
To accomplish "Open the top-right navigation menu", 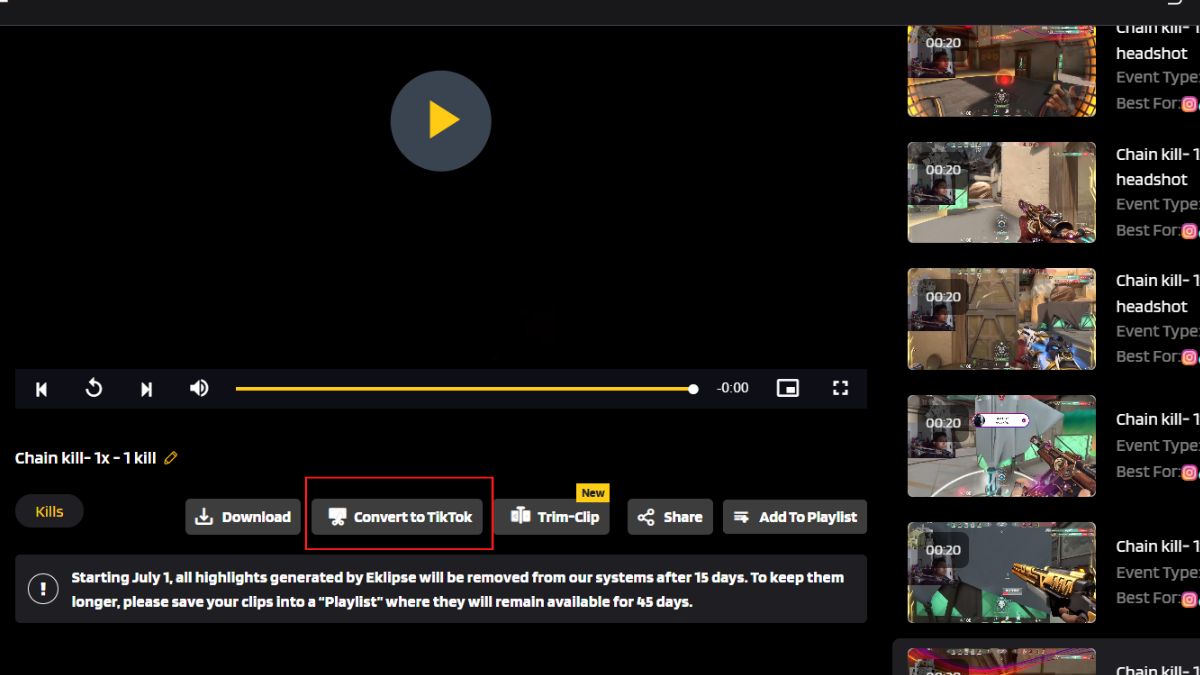I will click(1173, 5).
